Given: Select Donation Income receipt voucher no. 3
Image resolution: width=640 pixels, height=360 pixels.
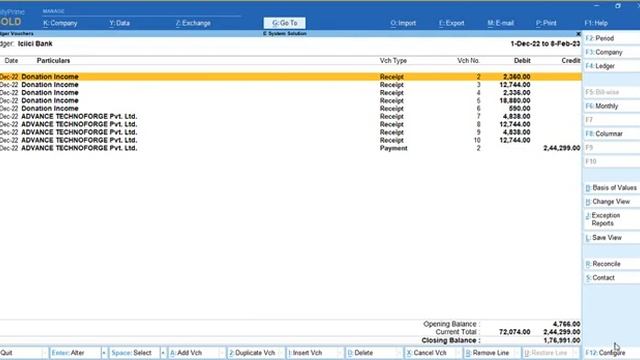Looking at the screenshot, I should click(x=291, y=85).
